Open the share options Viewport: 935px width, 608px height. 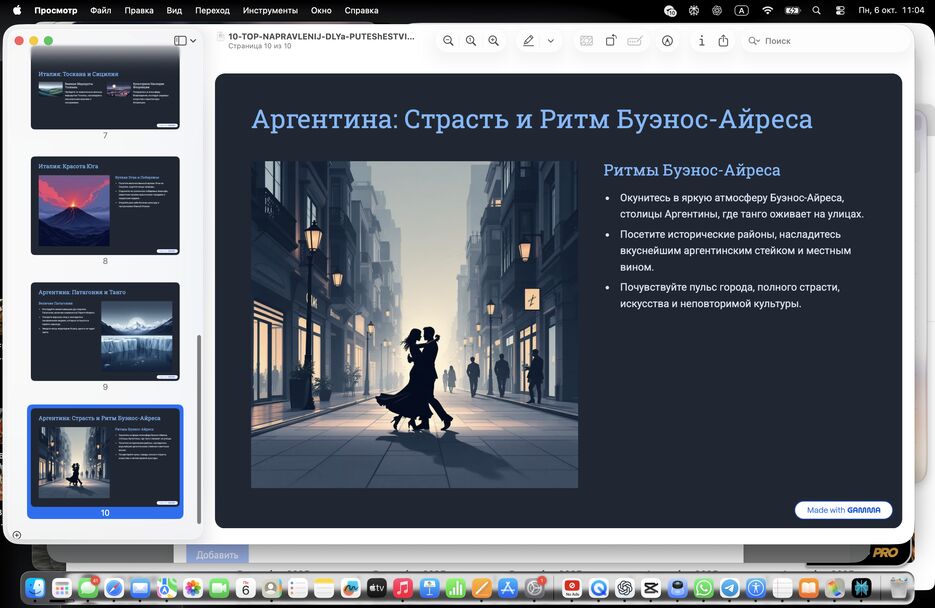coord(724,40)
